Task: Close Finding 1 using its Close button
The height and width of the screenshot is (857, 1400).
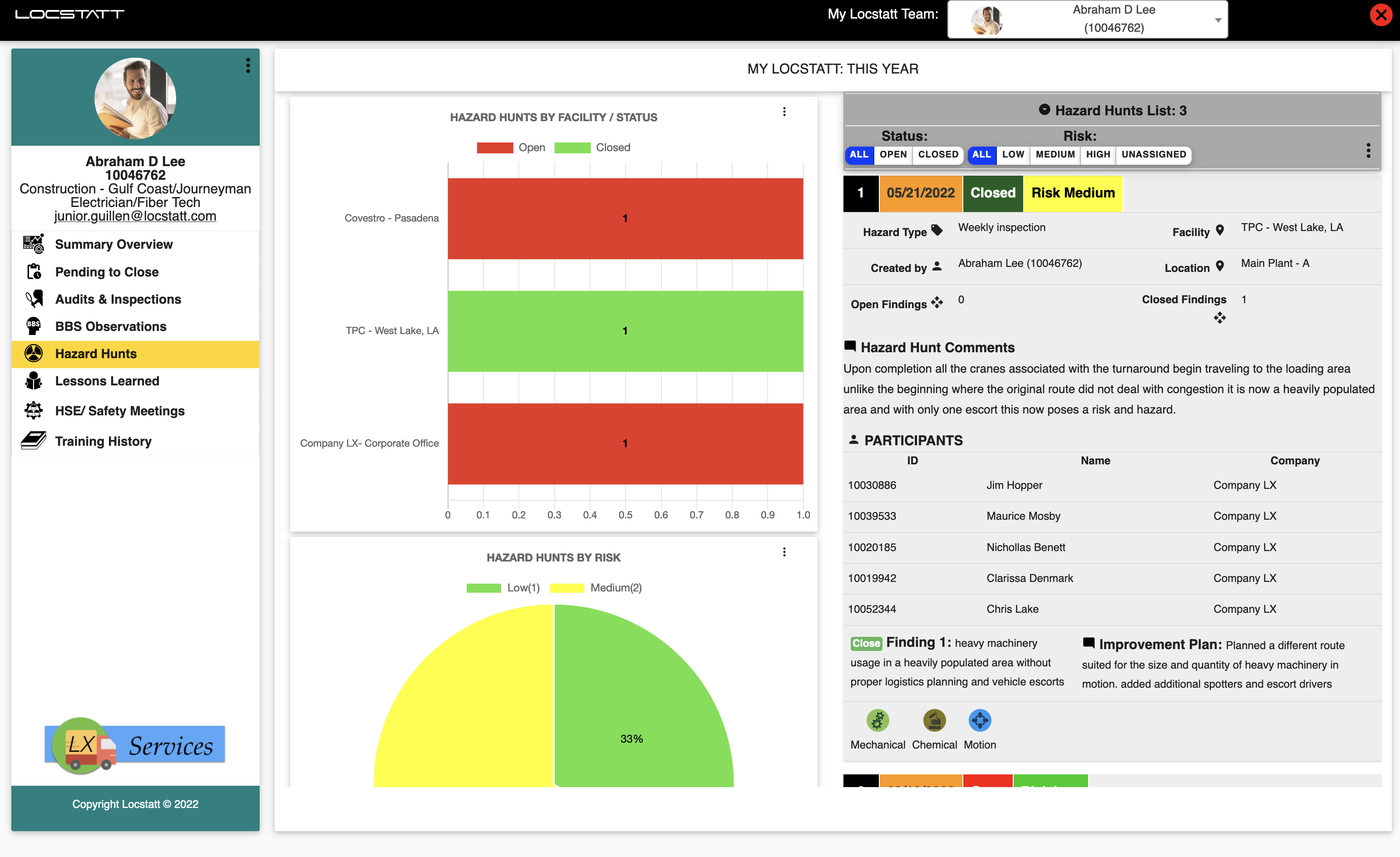Action: click(x=866, y=643)
